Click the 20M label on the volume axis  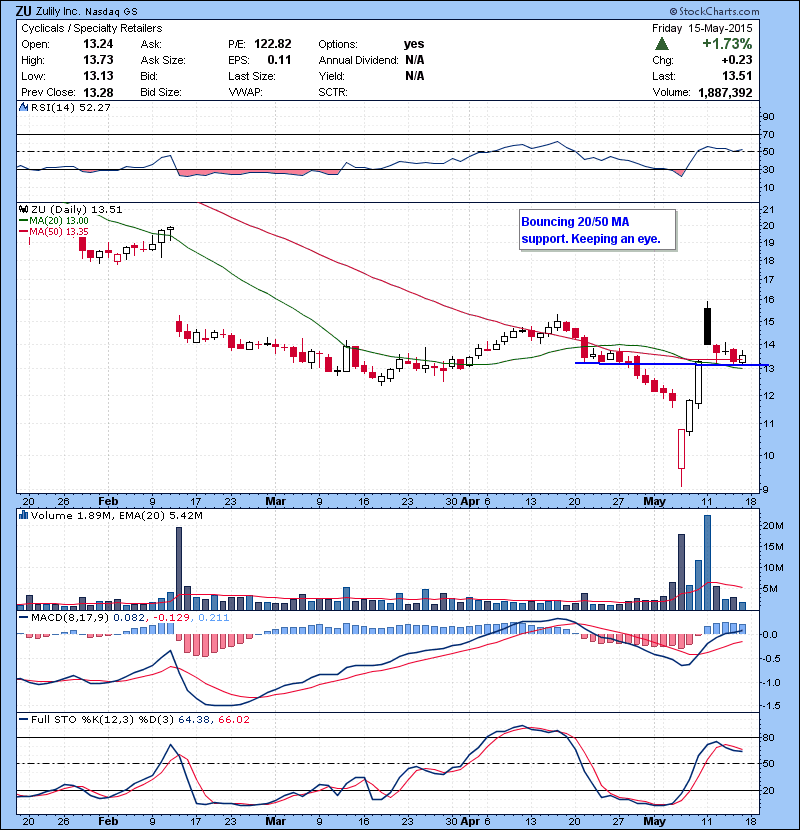click(x=772, y=526)
